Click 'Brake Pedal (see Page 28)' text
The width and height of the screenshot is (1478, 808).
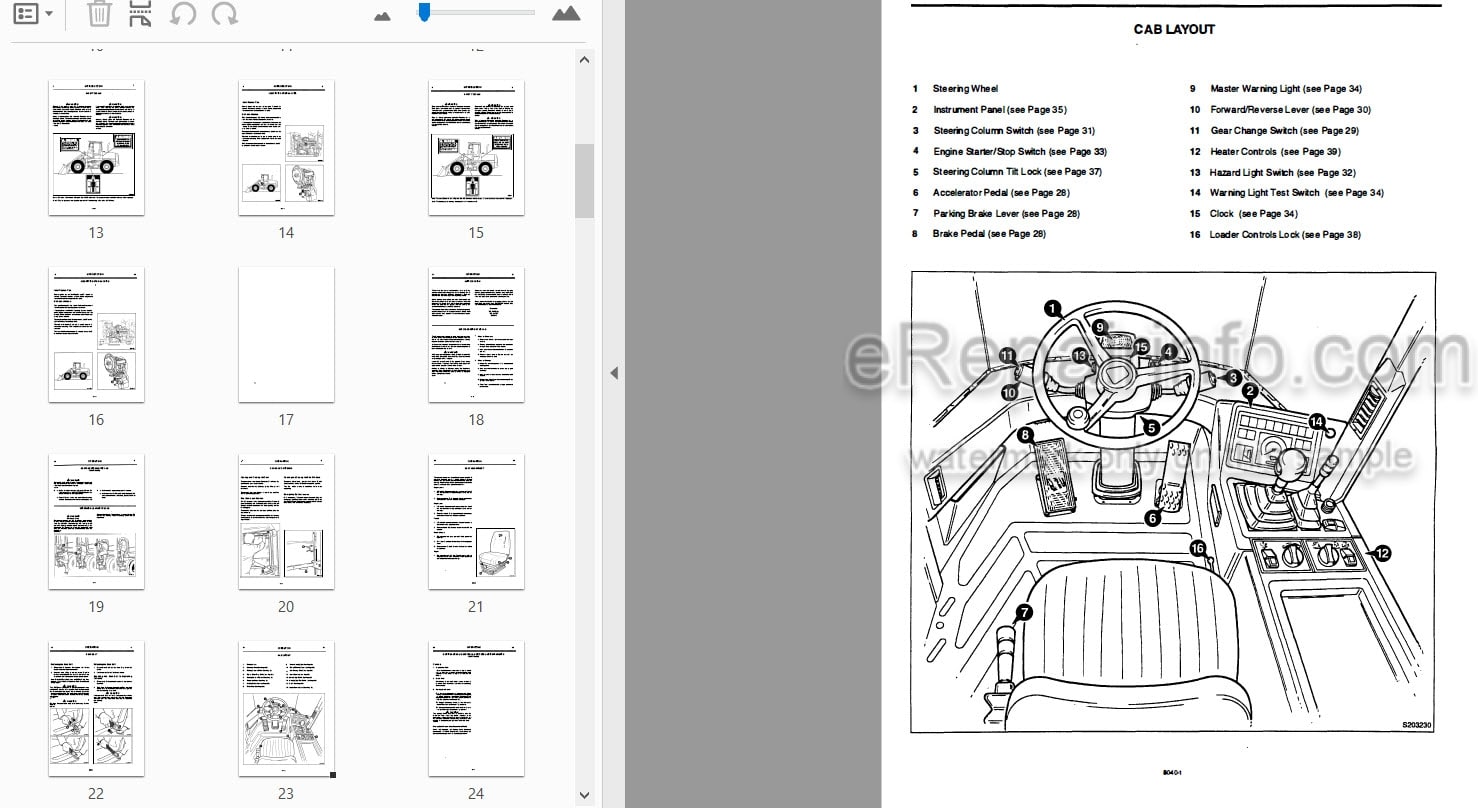coord(989,234)
